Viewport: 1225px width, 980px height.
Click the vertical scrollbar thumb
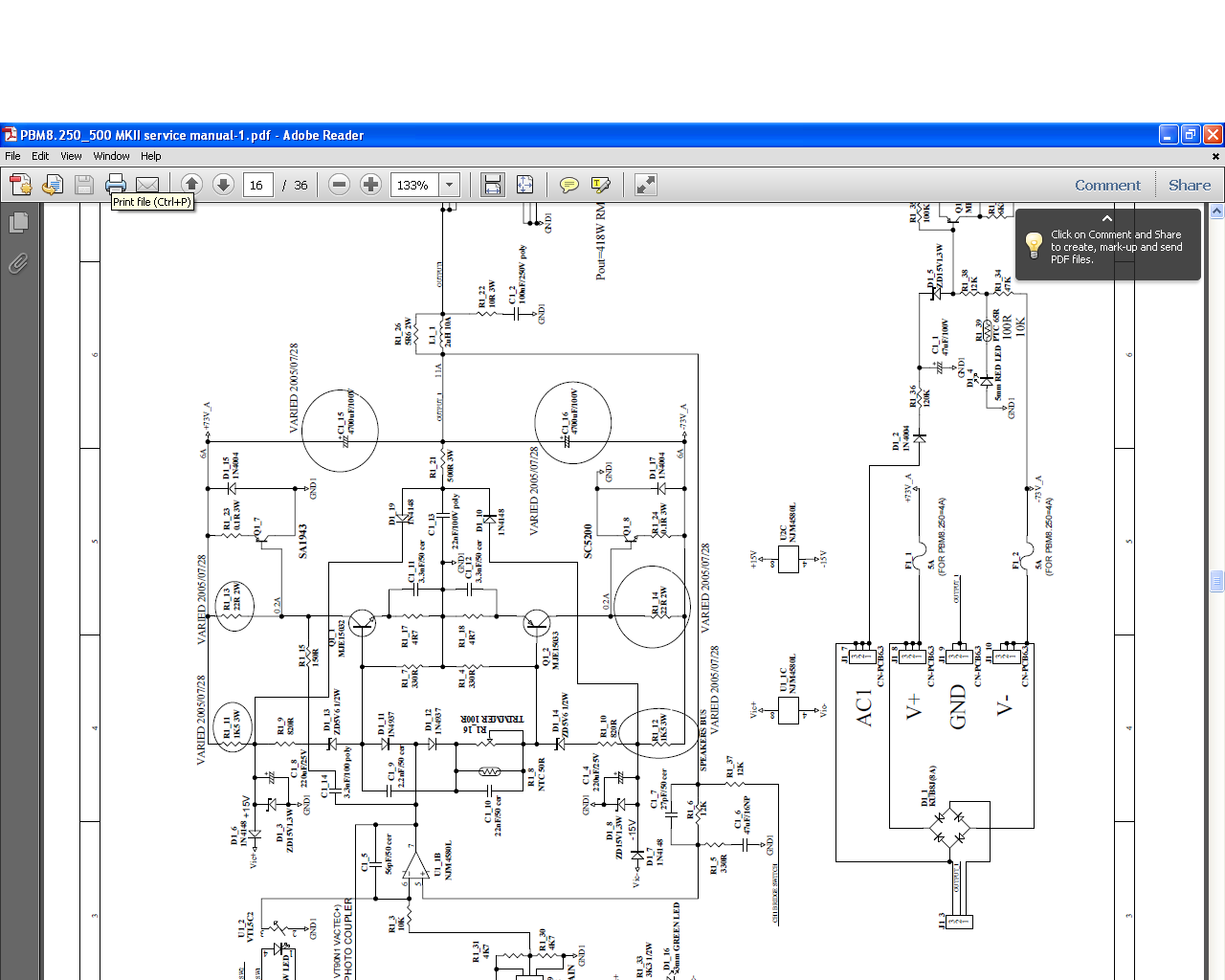(x=1217, y=582)
